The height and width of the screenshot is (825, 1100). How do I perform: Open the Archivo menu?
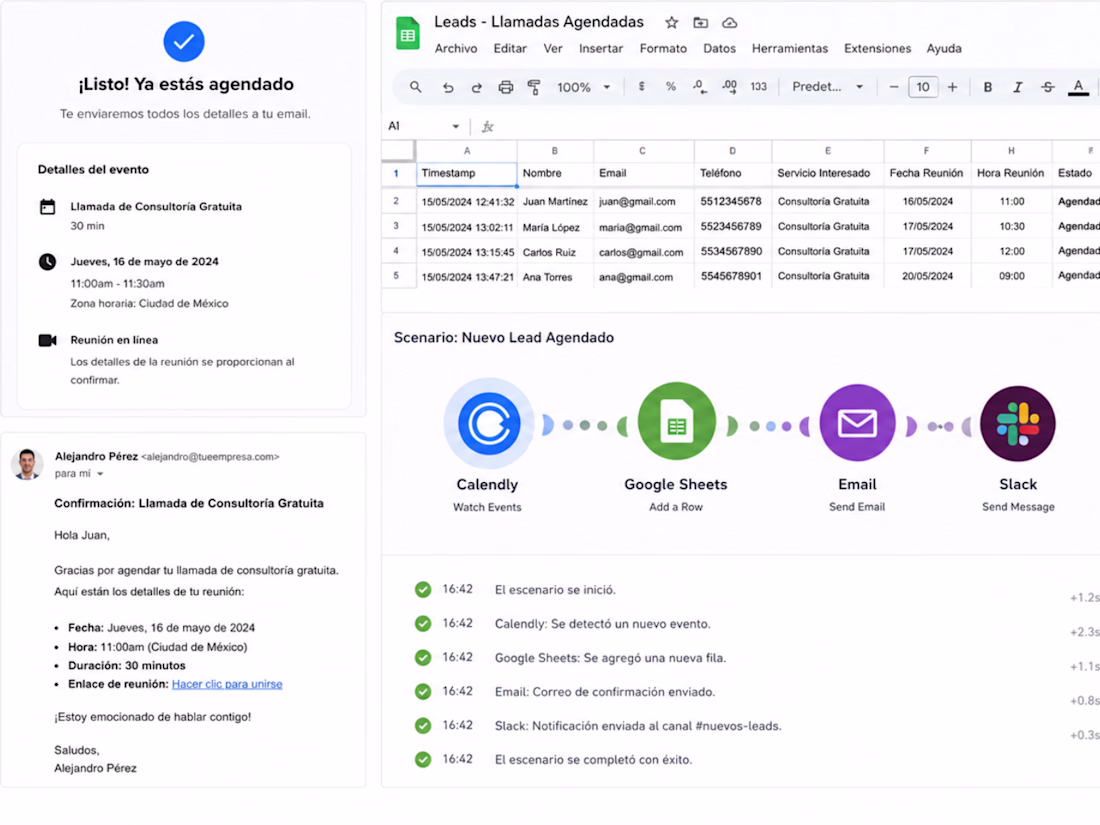tap(456, 48)
